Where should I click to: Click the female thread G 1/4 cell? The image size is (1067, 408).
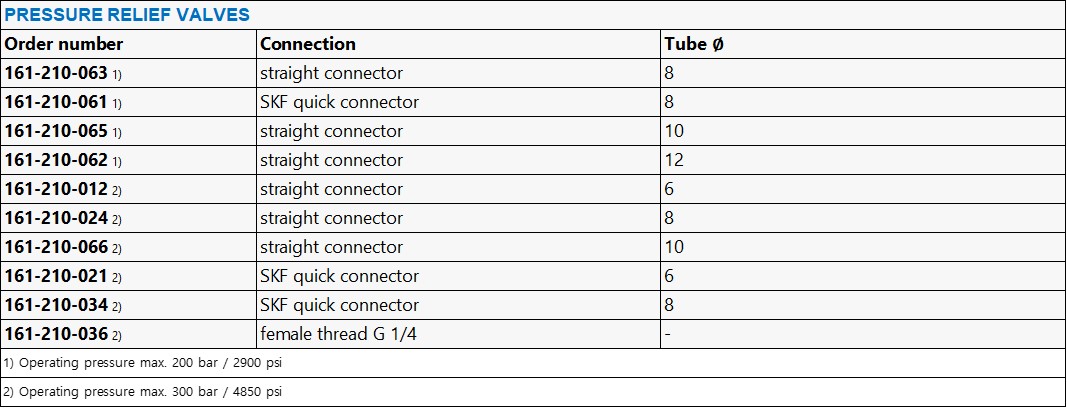338,334
